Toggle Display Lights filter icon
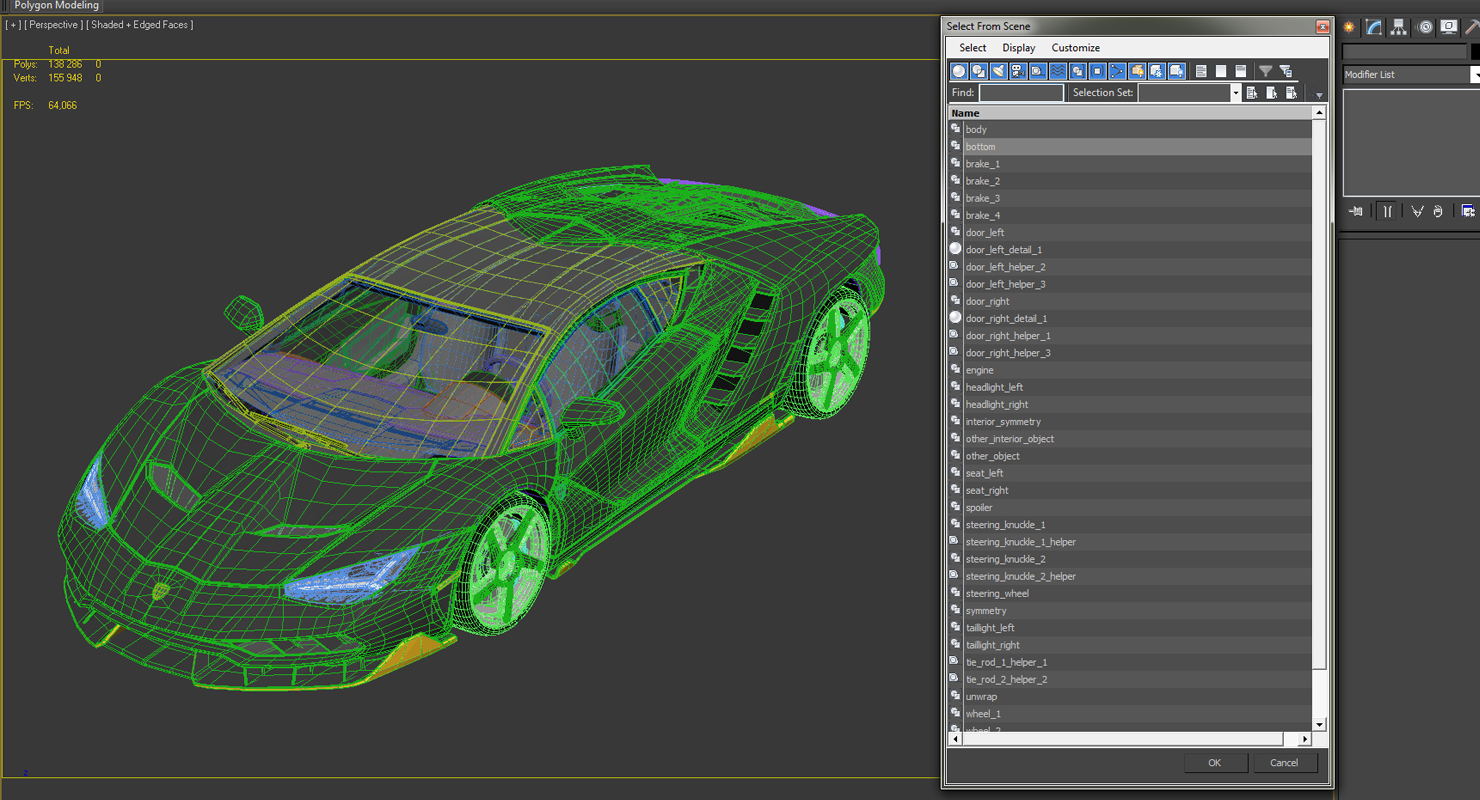Screen dimensions: 1480x800 point(998,71)
